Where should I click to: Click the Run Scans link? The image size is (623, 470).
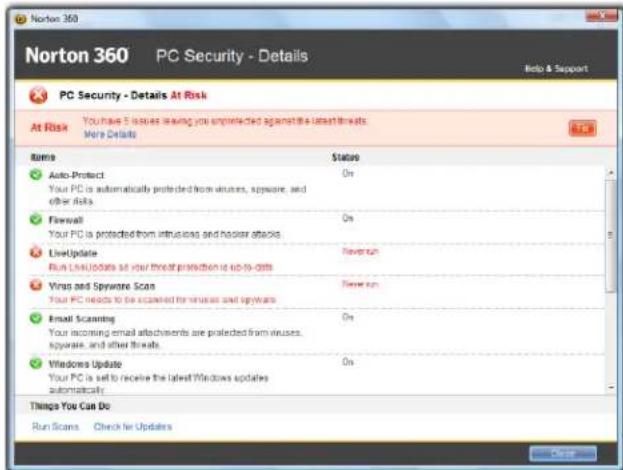pos(55,427)
